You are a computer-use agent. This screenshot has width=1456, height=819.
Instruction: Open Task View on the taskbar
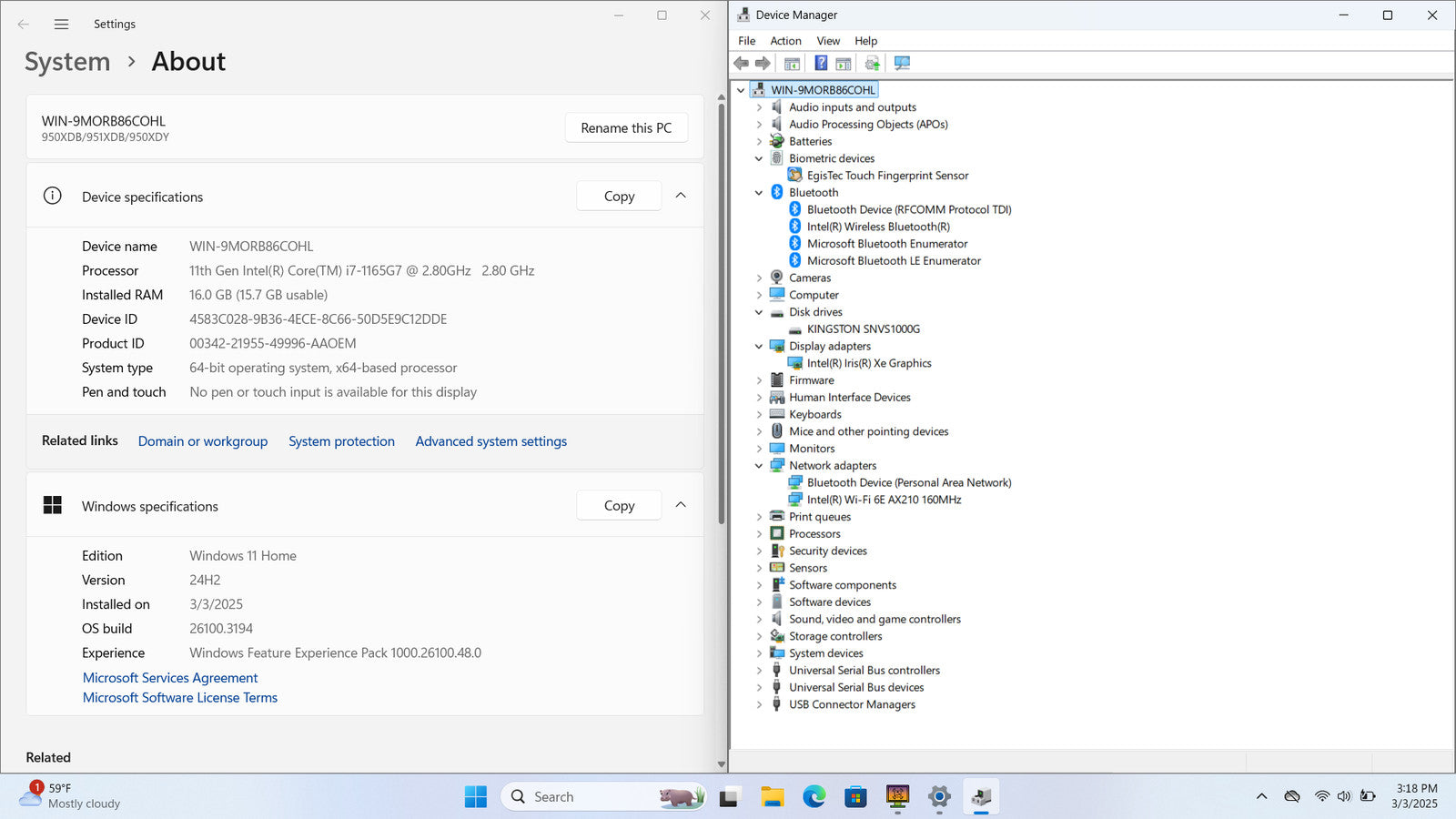(729, 798)
